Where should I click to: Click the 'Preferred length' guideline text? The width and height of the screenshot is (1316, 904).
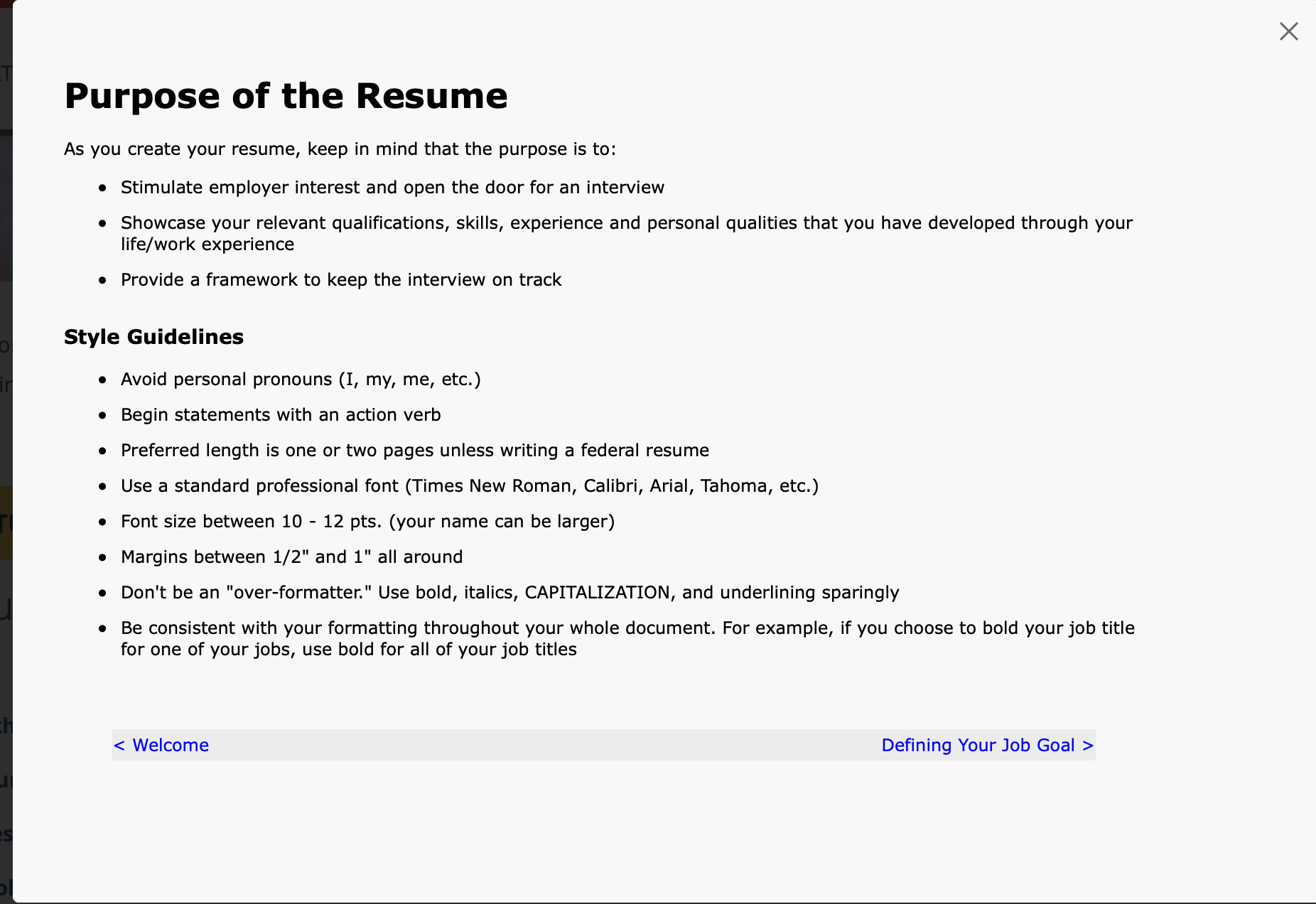(415, 450)
